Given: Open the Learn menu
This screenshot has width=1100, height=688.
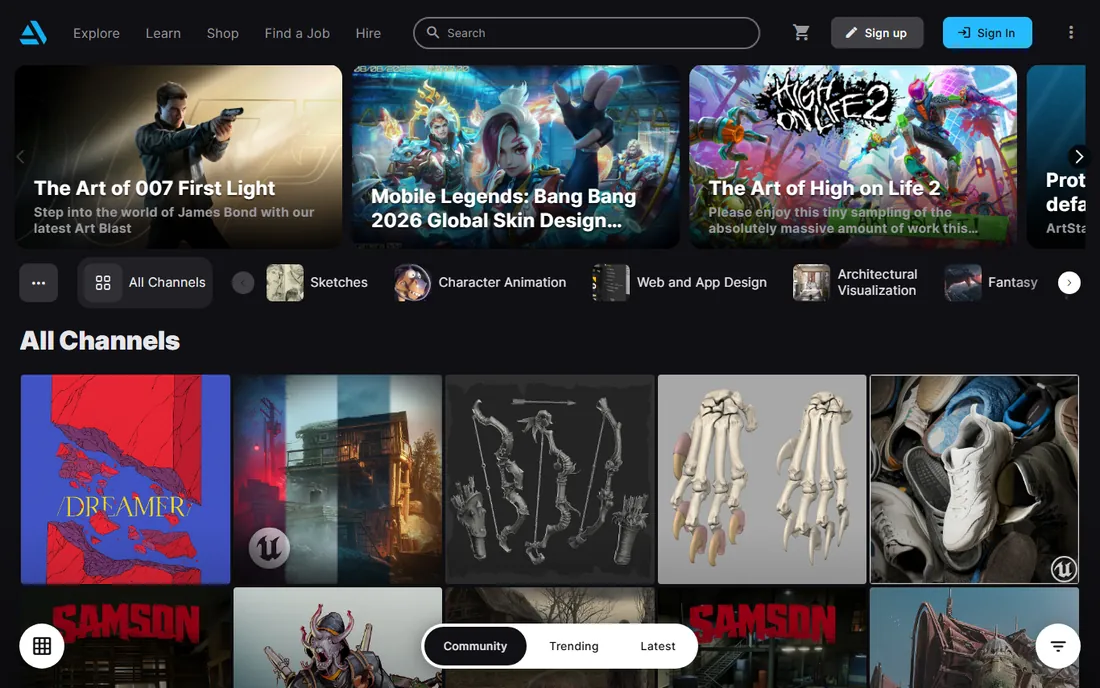Looking at the screenshot, I should [x=163, y=33].
